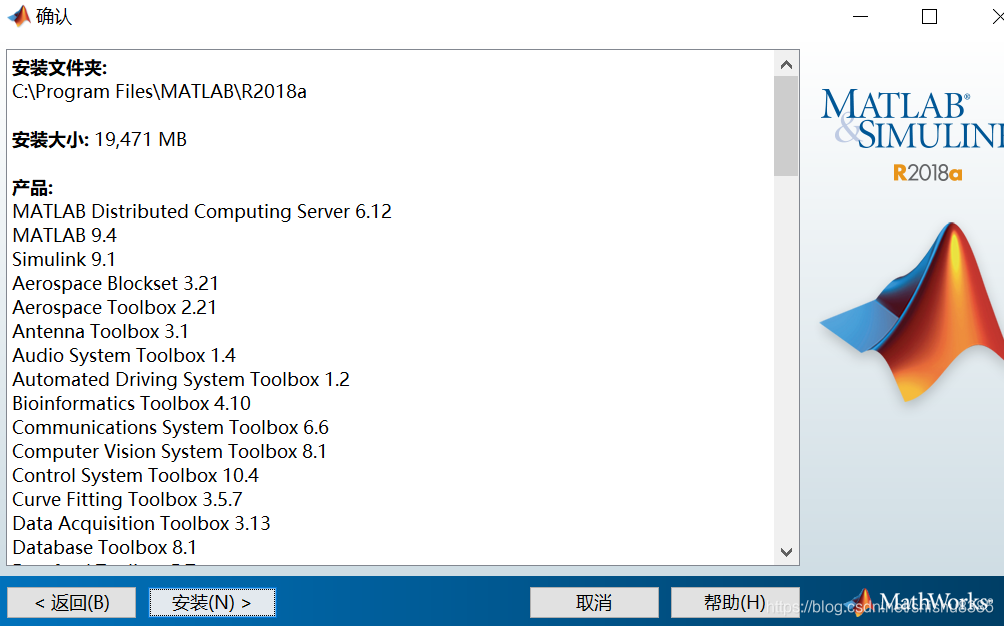Select Data Acquisition Toolbox 3.13
This screenshot has height=626, width=1004.
coord(142,524)
